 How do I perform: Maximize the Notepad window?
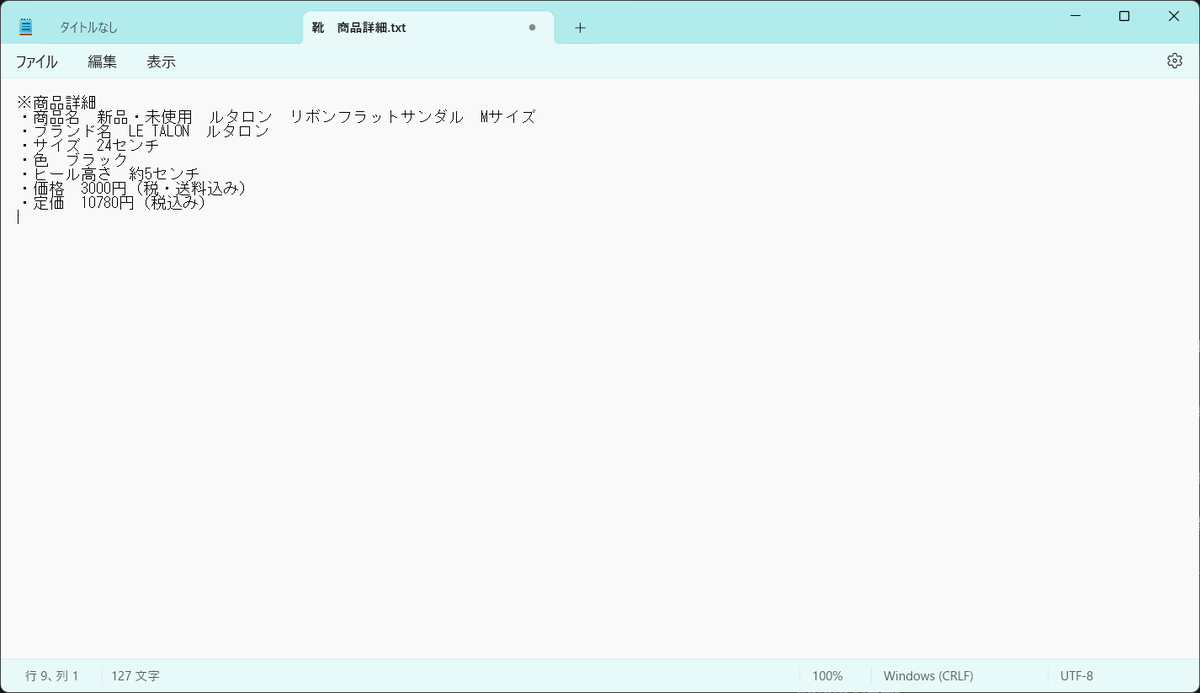pos(1124,15)
